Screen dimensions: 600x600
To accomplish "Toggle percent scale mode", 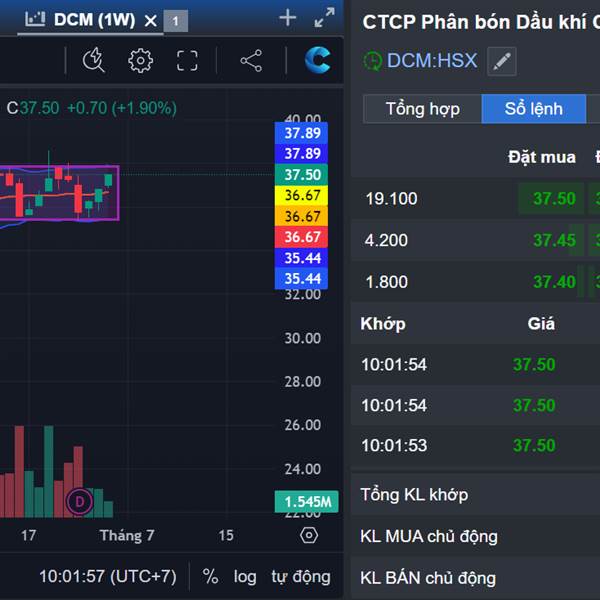I will pos(210,576).
